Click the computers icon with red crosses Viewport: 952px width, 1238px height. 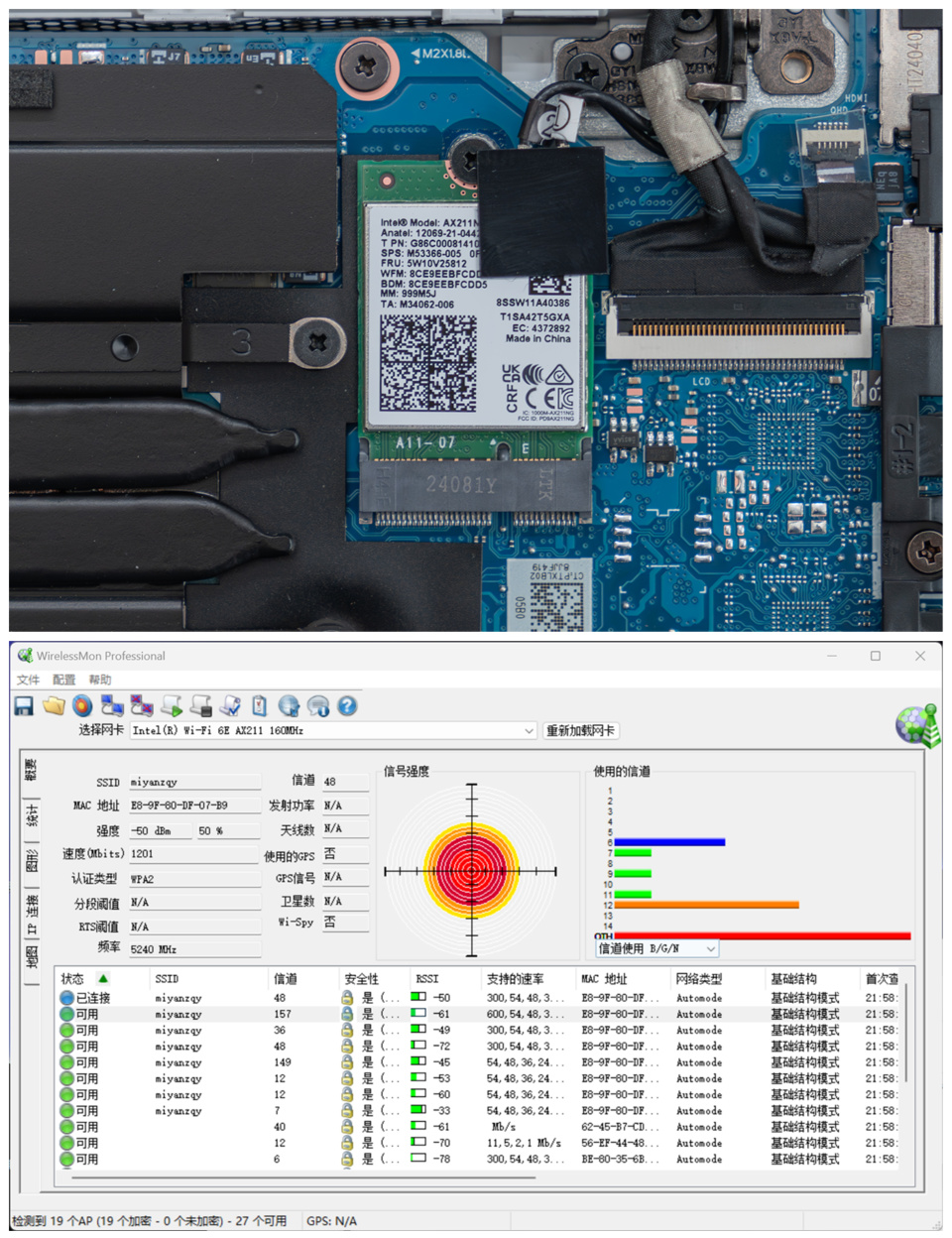pyautogui.click(x=142, y=705)
